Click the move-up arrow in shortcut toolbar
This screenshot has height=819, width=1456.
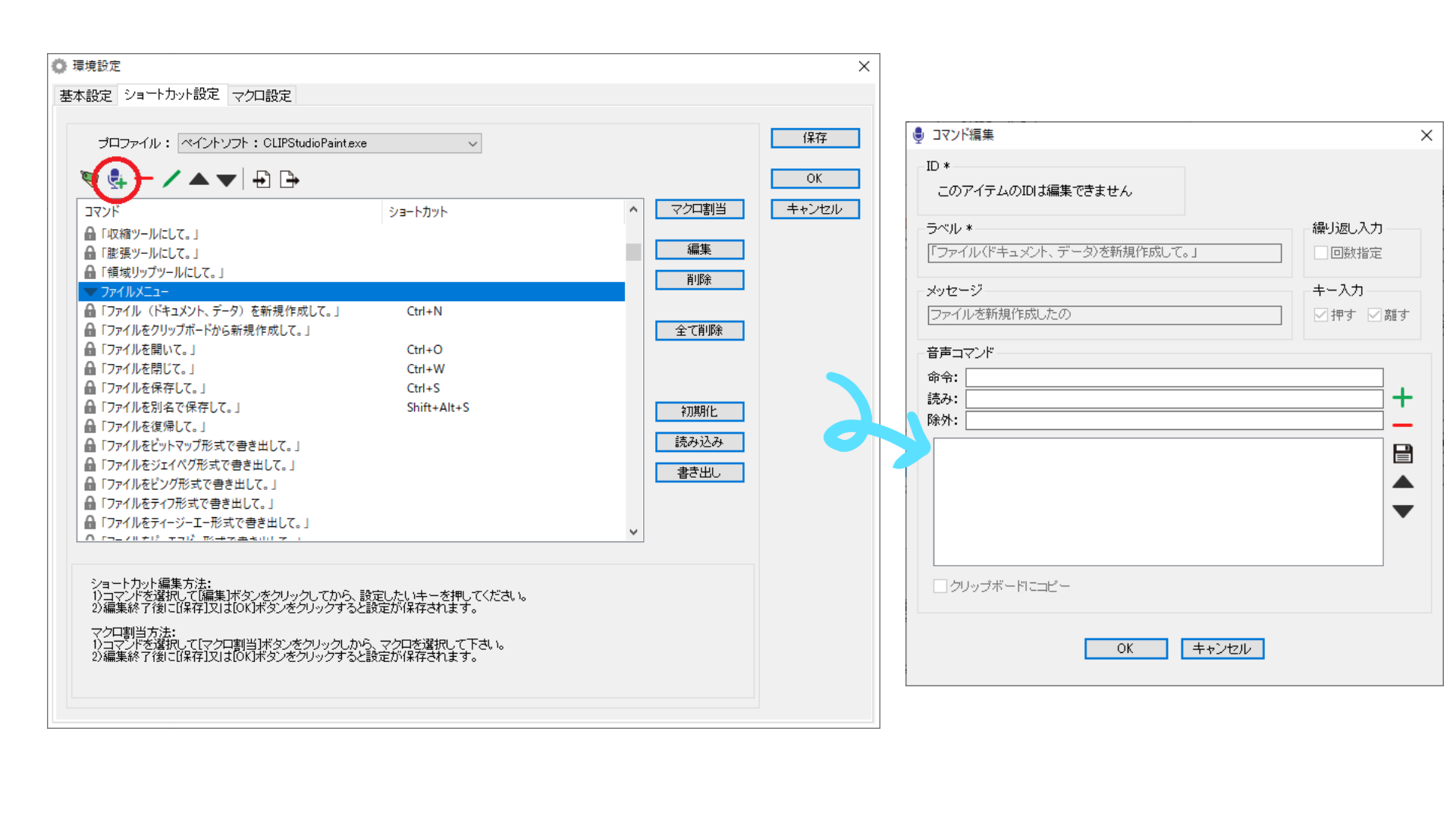click(199, 179)
